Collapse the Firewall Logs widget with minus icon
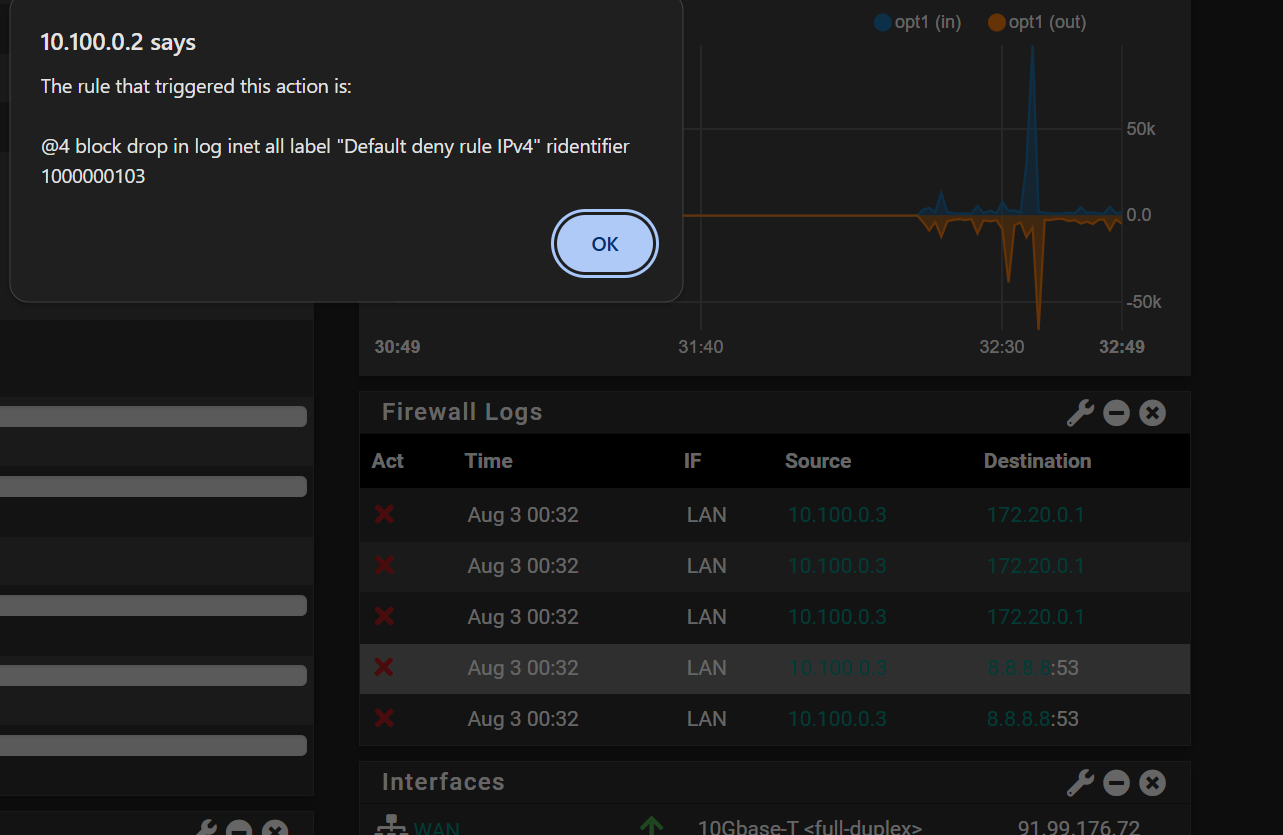Viewport: 1283px width, 835px height. (x=1116, y=413)
